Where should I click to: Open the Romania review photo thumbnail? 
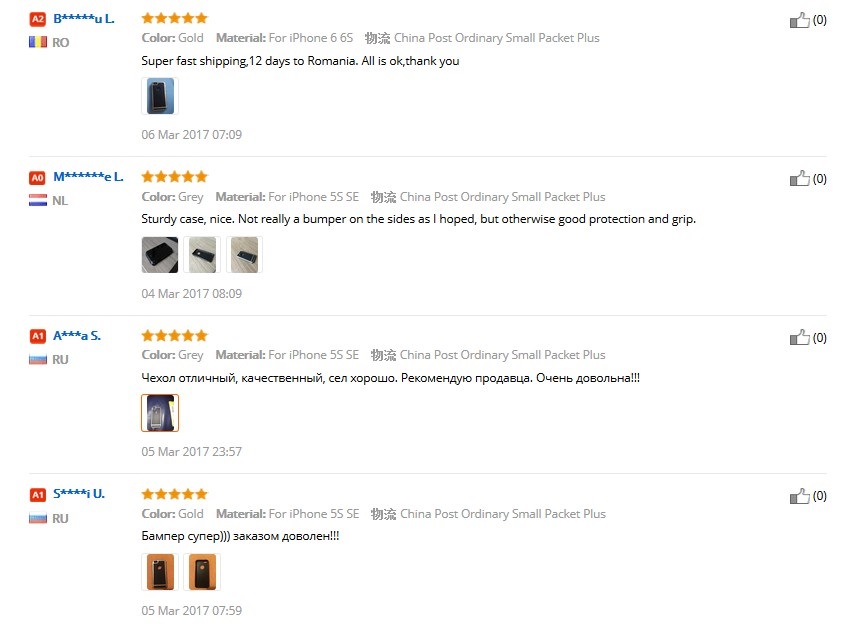click(x=160, y=96)
